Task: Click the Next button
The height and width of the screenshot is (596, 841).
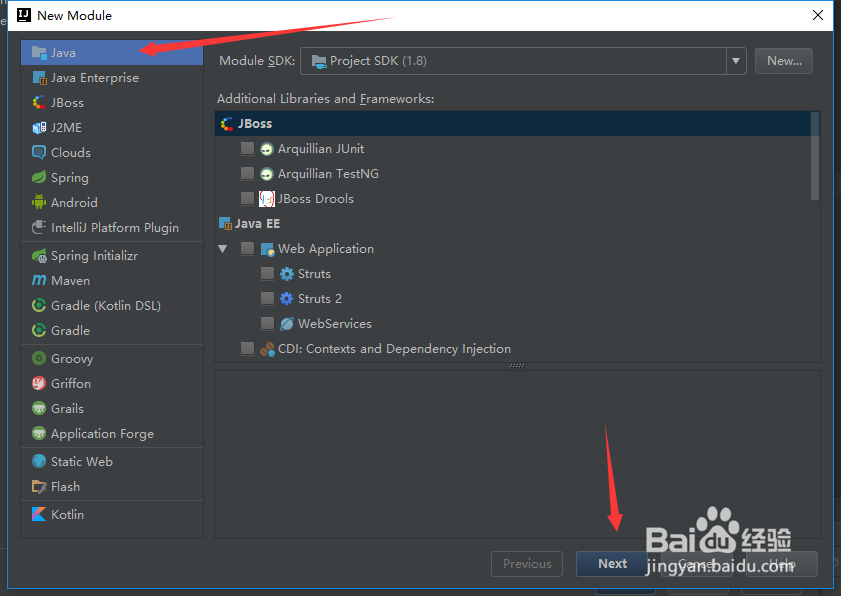Action: pyautogui.click(x=612, y=564)
